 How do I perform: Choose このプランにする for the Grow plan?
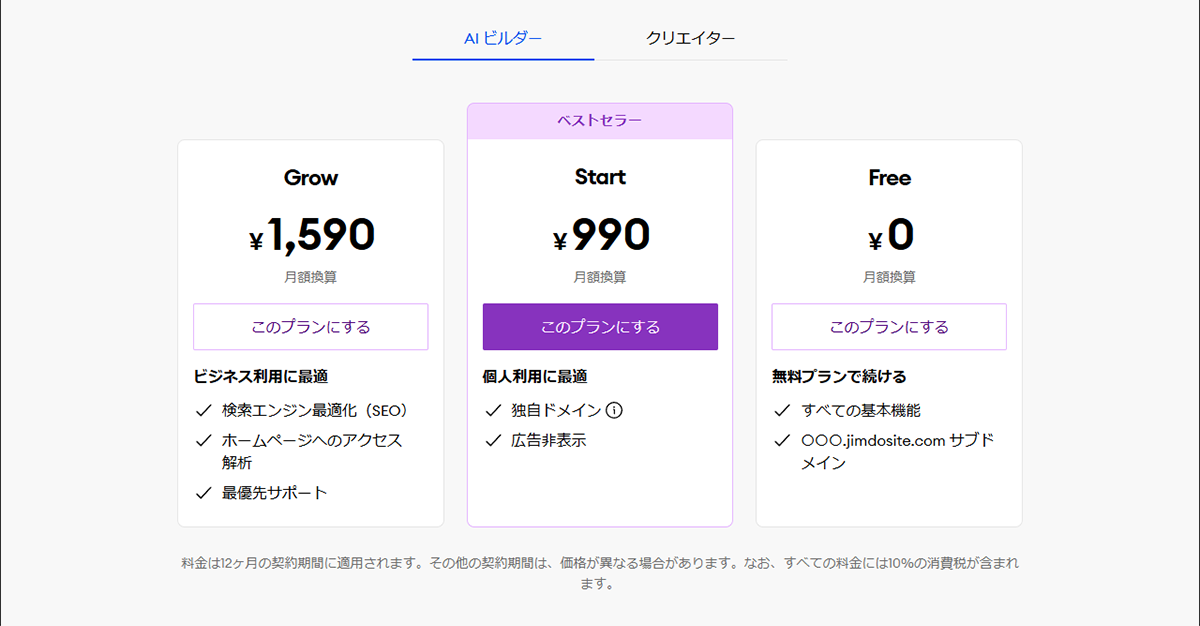click(x=310, y=327)
